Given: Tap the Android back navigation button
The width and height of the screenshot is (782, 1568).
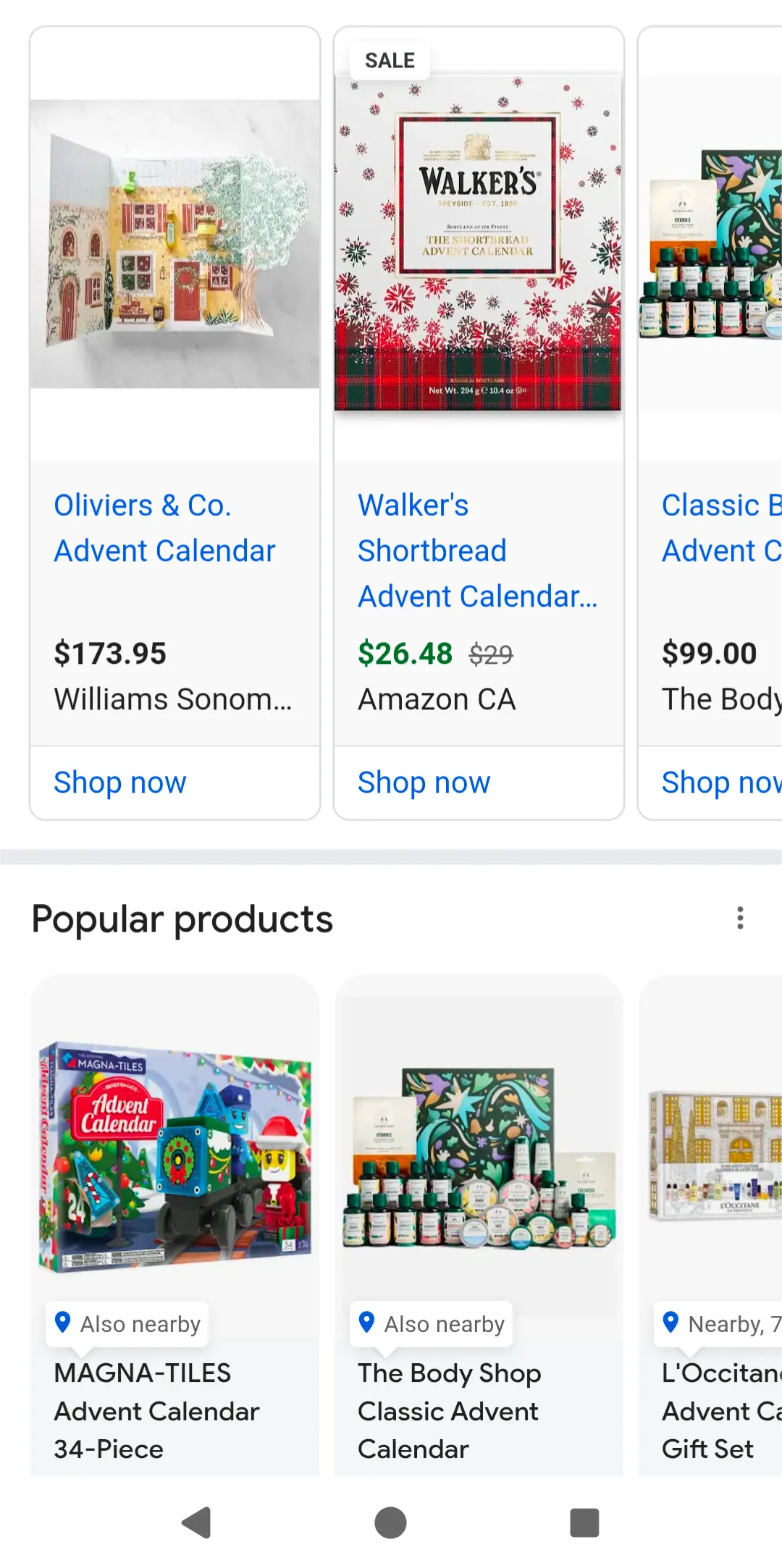Looking at the screenshot, I should (196, 1522).
